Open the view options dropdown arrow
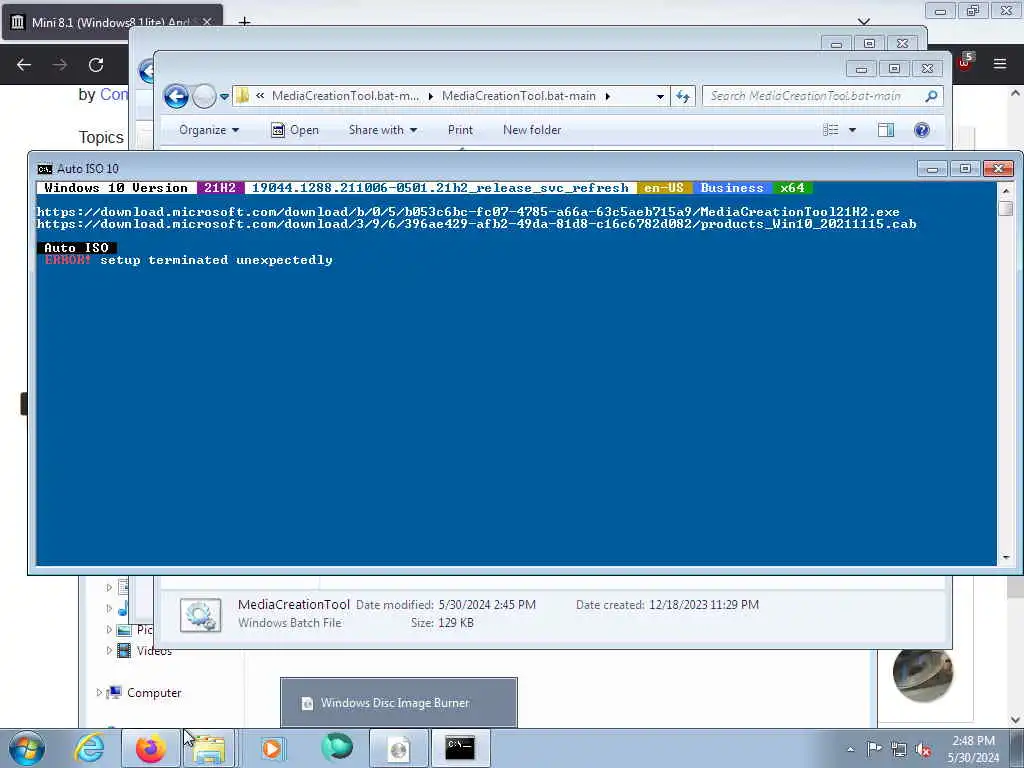This screenshot has width=1024, height=768. point(852,130)
